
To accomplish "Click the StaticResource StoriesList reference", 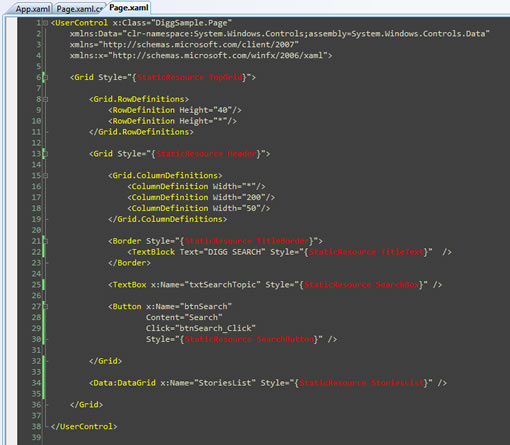I will click(361, 383).
